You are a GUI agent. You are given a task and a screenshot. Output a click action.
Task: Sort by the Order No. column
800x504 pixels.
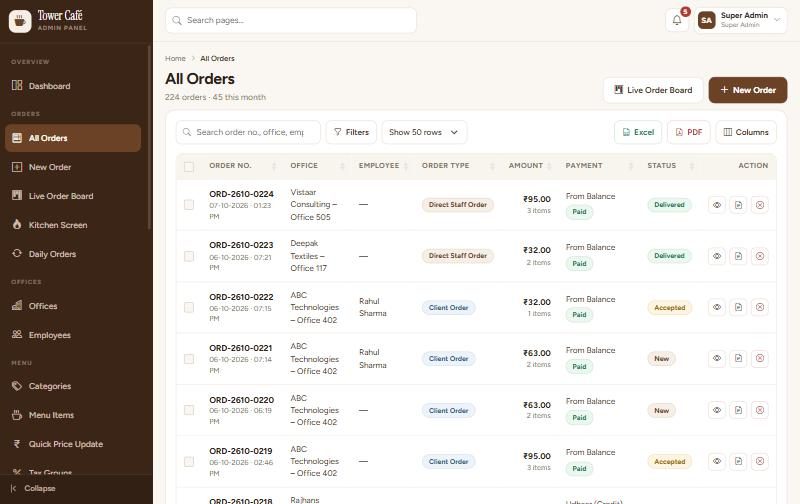point(243,166)
